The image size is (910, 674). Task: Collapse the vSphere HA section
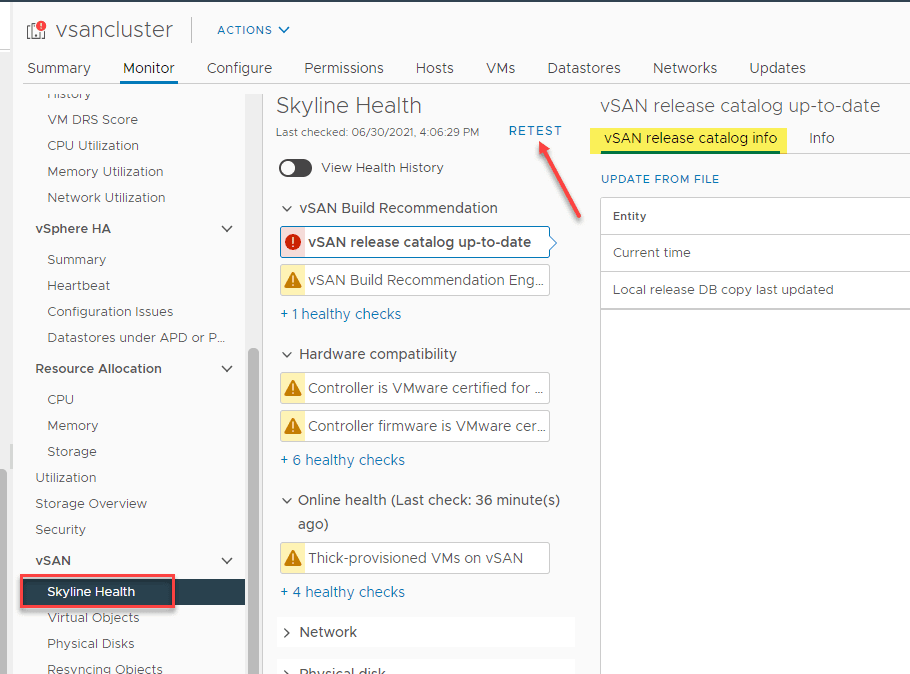[227, 229]
